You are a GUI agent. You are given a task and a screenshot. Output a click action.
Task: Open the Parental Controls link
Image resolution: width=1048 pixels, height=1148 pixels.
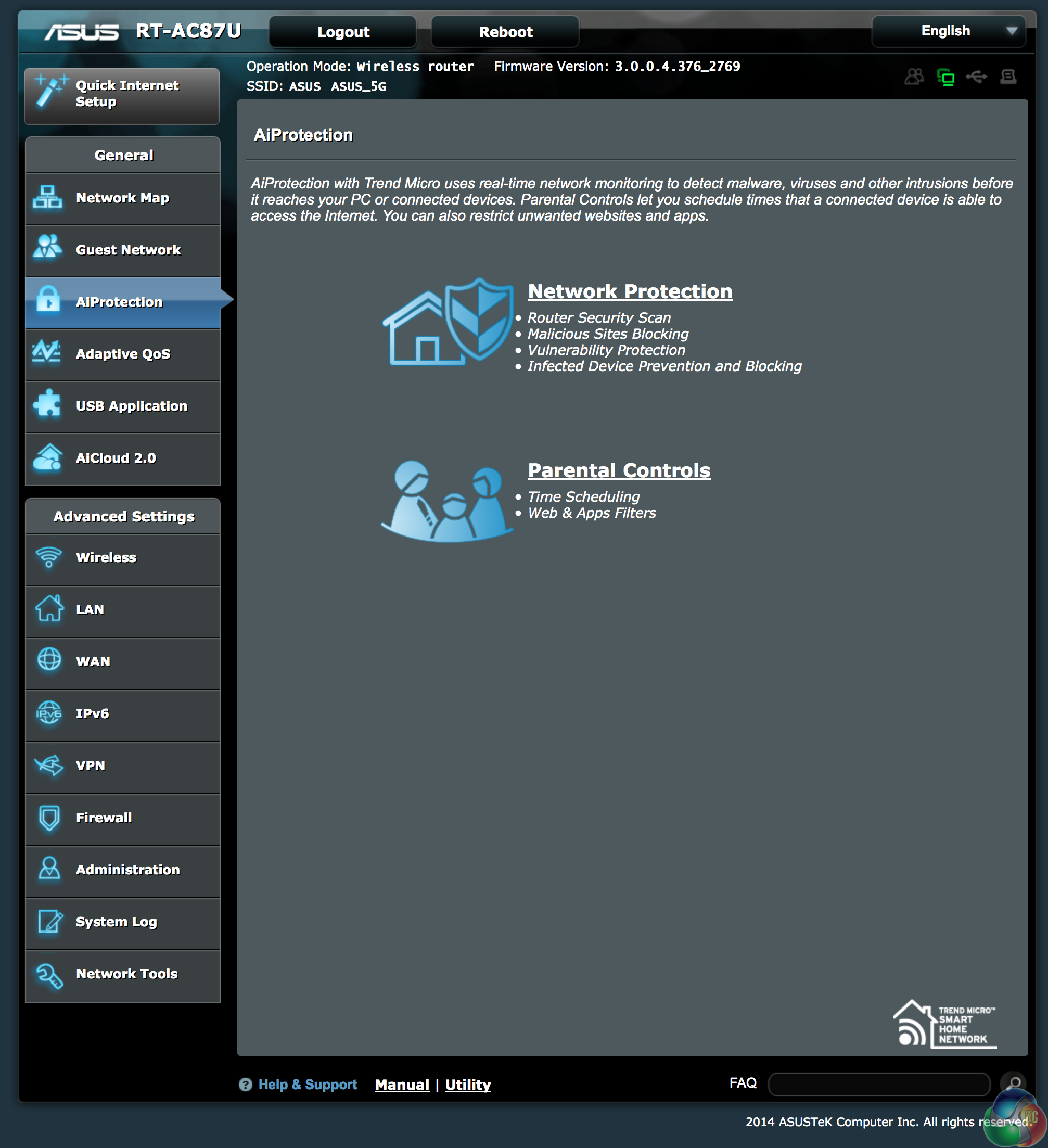pyautogui.click(x=619, y=470)
